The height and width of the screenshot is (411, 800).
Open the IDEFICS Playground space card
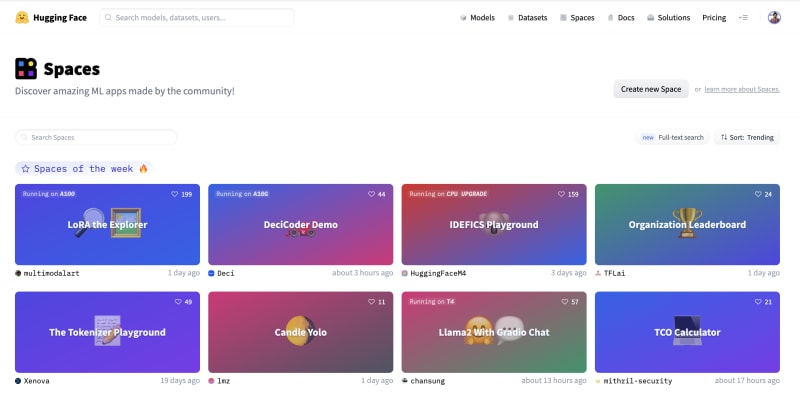494,224
